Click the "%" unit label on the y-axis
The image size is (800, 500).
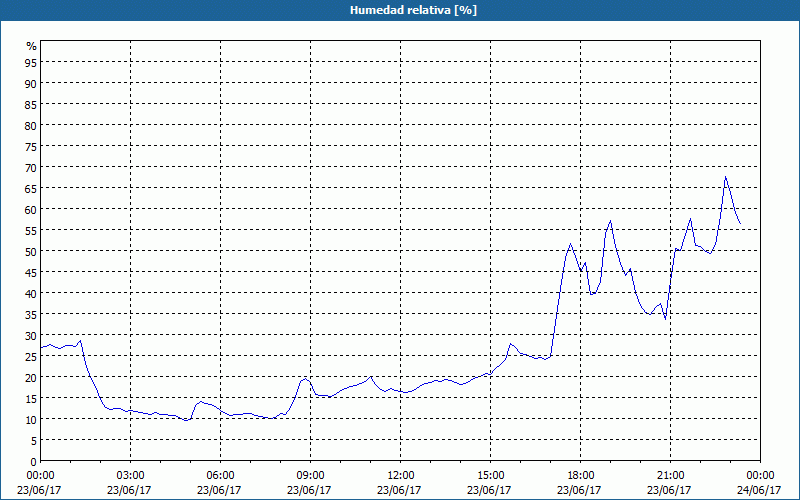tap(32, 46)
